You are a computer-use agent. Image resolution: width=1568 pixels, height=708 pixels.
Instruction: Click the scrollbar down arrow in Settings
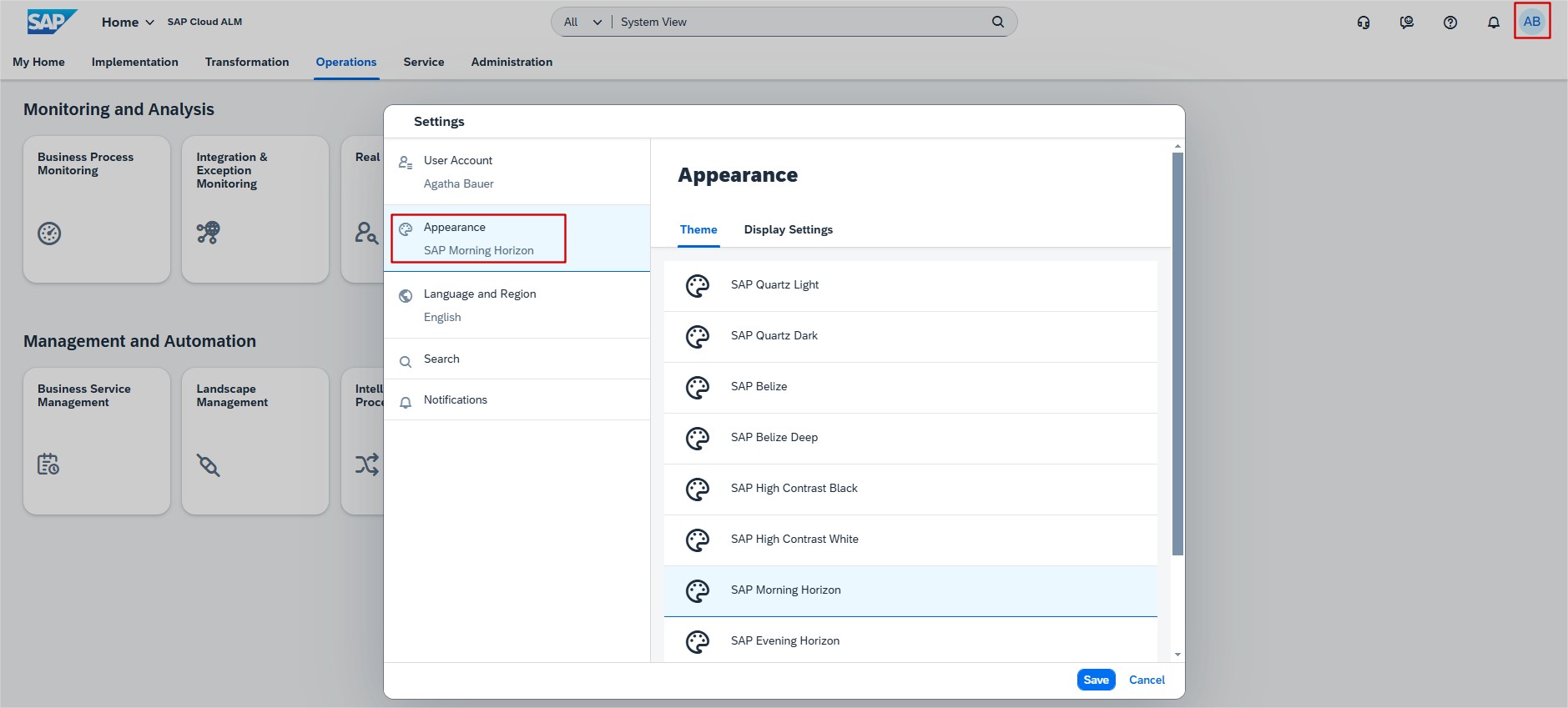pyautogui.click(x=1177, y=655)
